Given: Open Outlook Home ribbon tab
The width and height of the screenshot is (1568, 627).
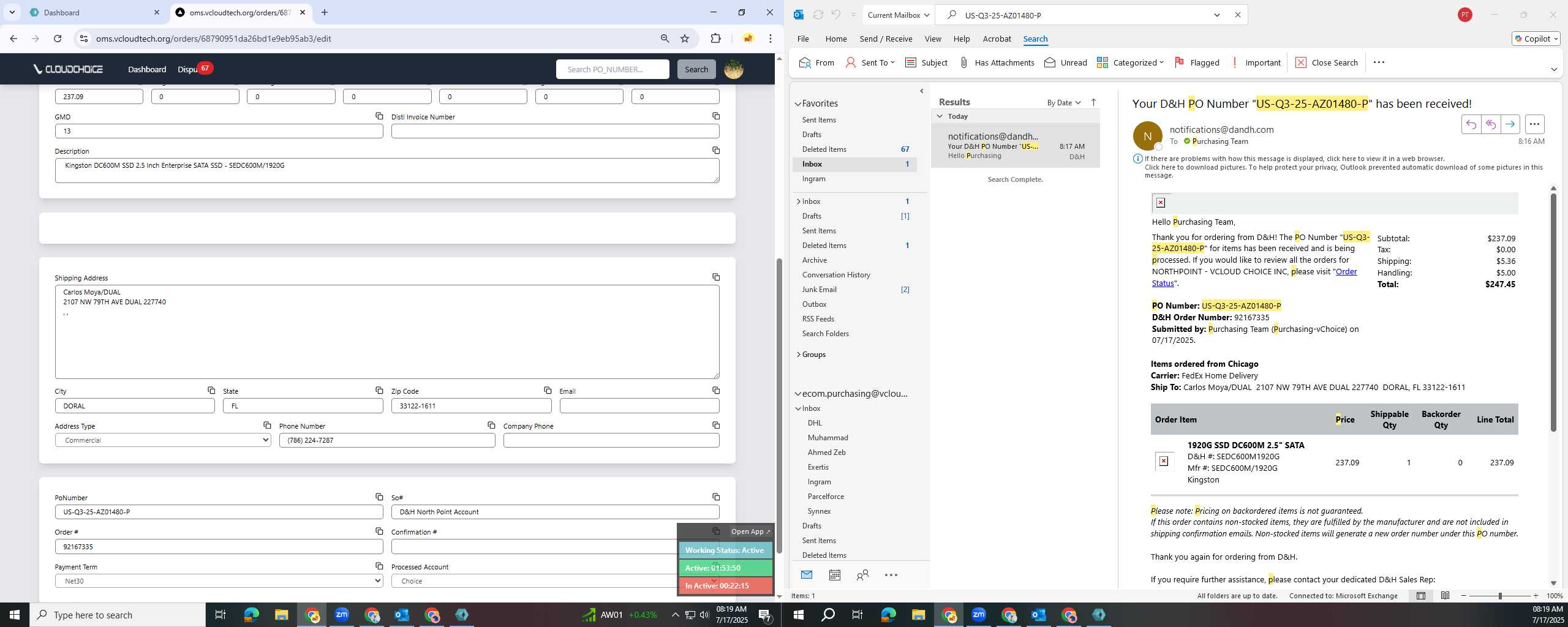Looking at the screenshot, I should pyautogui.click(x=836, y=39).
